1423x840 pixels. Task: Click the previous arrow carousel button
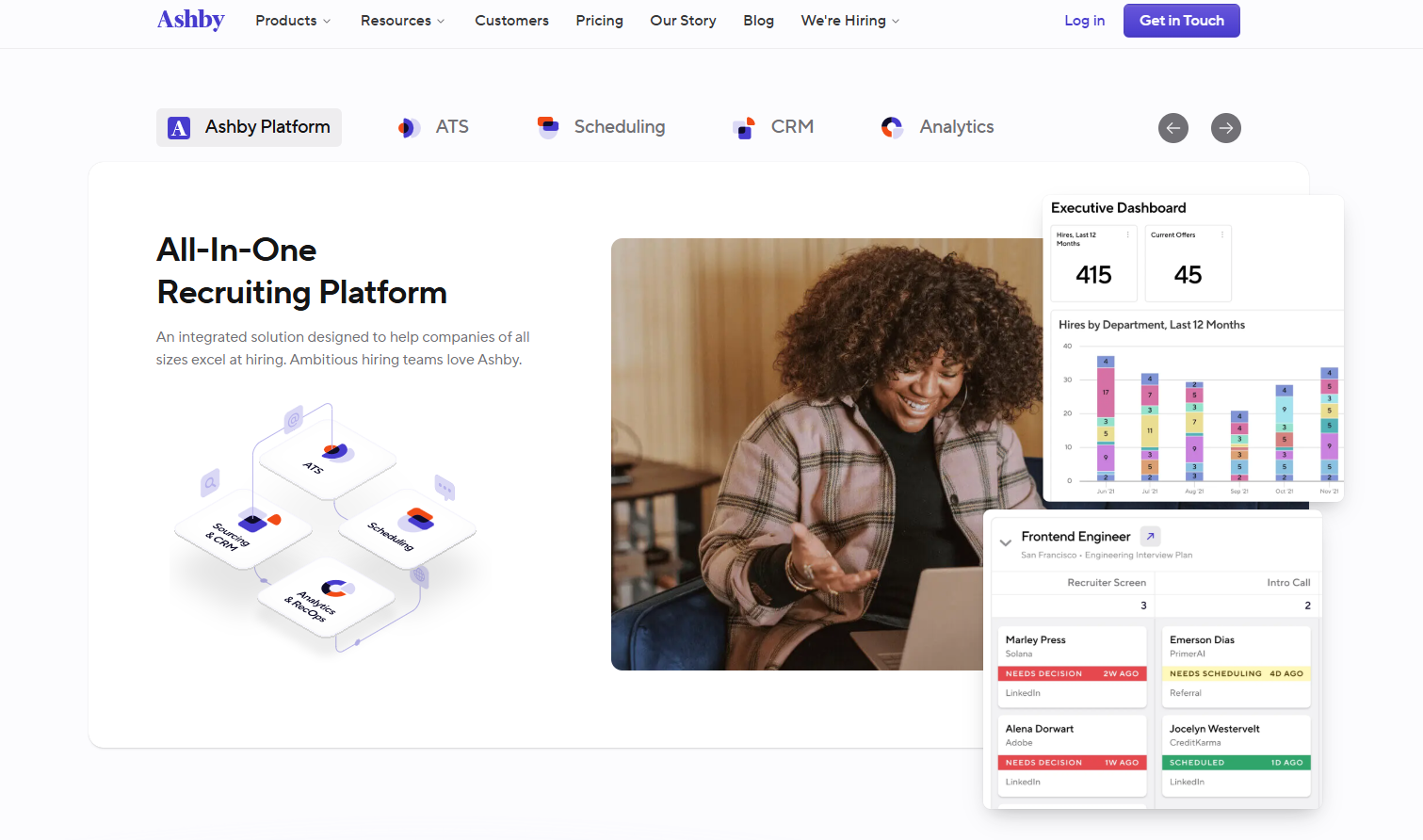[1173, 128]
